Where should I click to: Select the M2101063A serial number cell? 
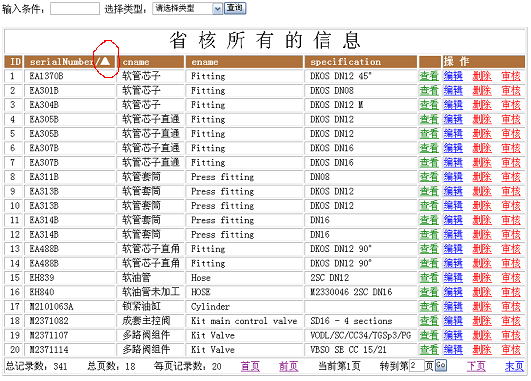(70, 306)
